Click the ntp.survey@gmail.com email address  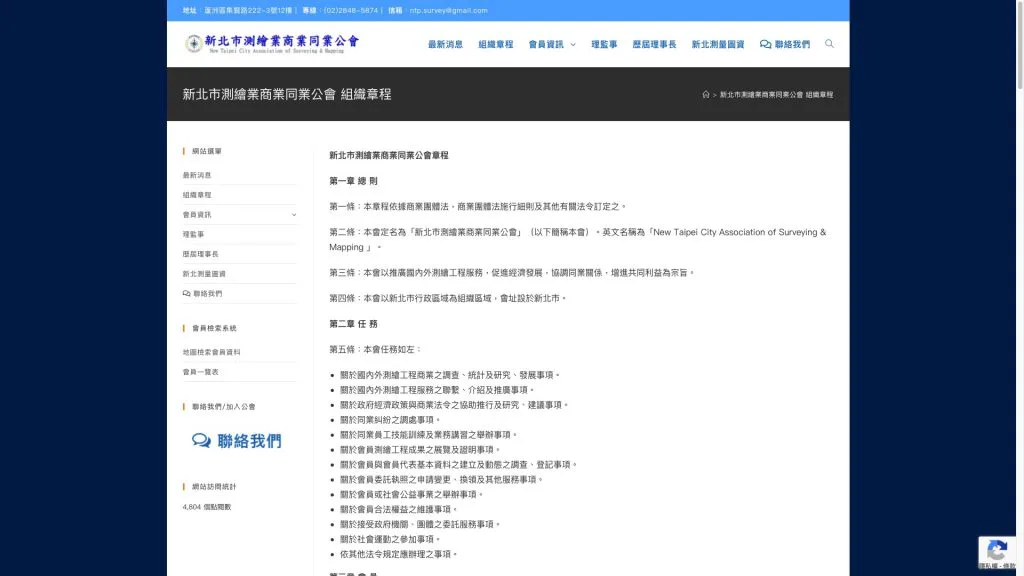tap(448, 10)
